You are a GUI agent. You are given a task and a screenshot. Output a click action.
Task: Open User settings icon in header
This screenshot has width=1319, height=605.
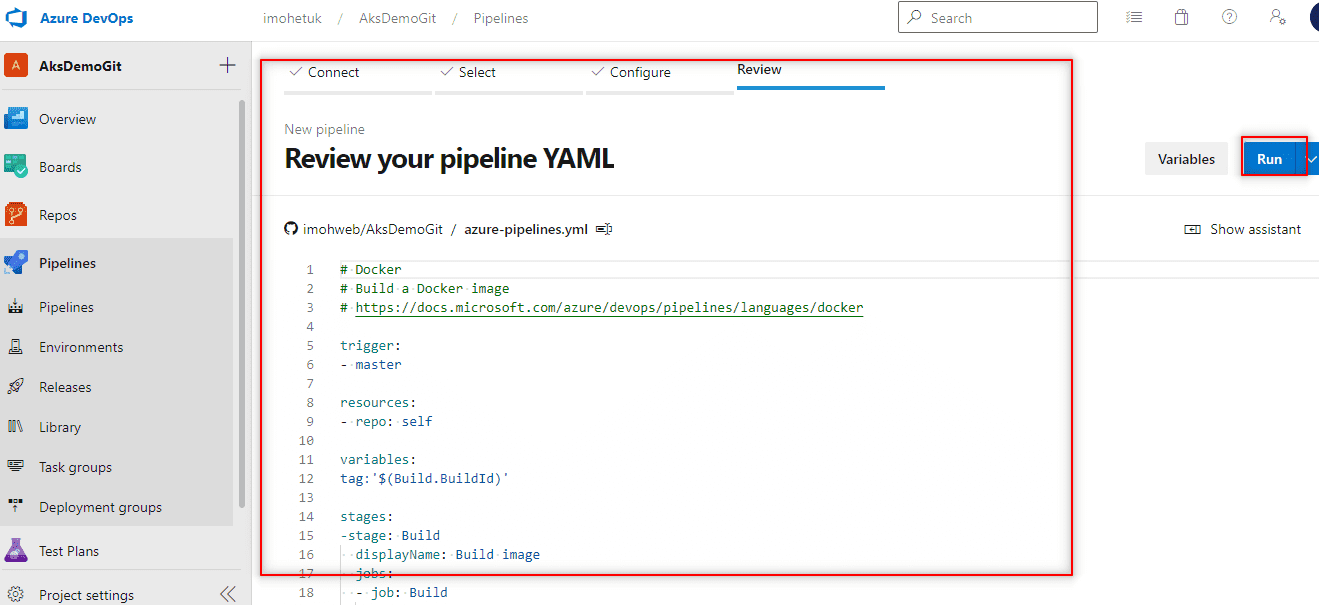click(1277, 17)
